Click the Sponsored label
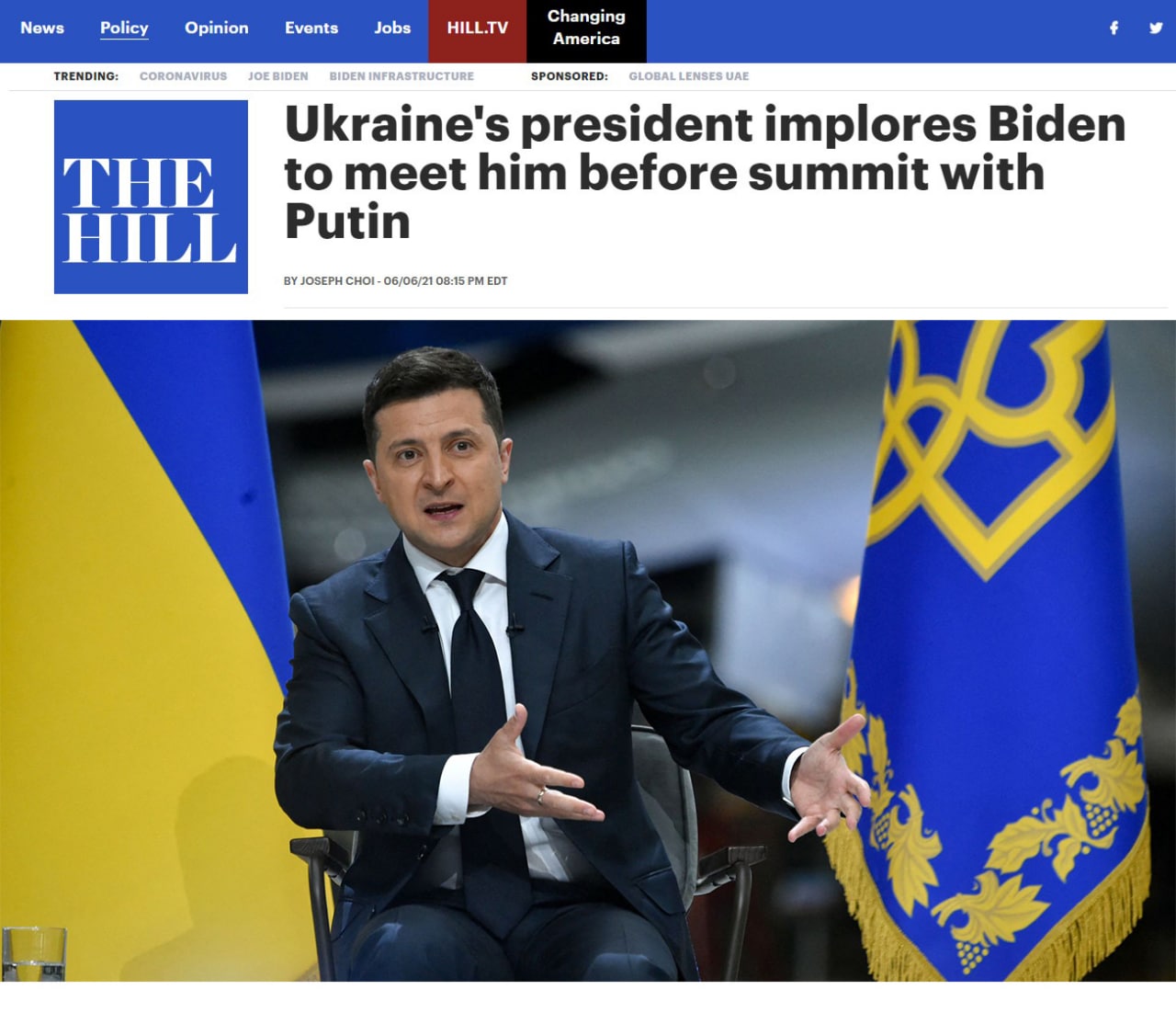Image resolution: width=1176 pixels, height=1035 pixels. (569, 76)
